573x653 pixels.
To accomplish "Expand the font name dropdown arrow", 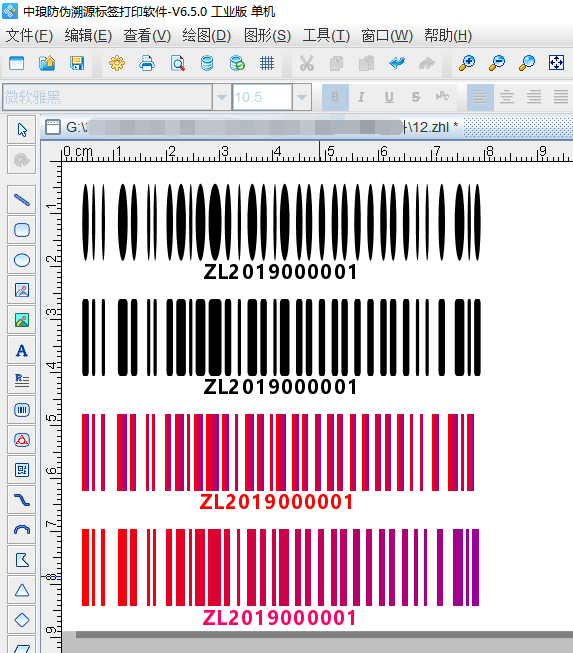I will (222, 97).
